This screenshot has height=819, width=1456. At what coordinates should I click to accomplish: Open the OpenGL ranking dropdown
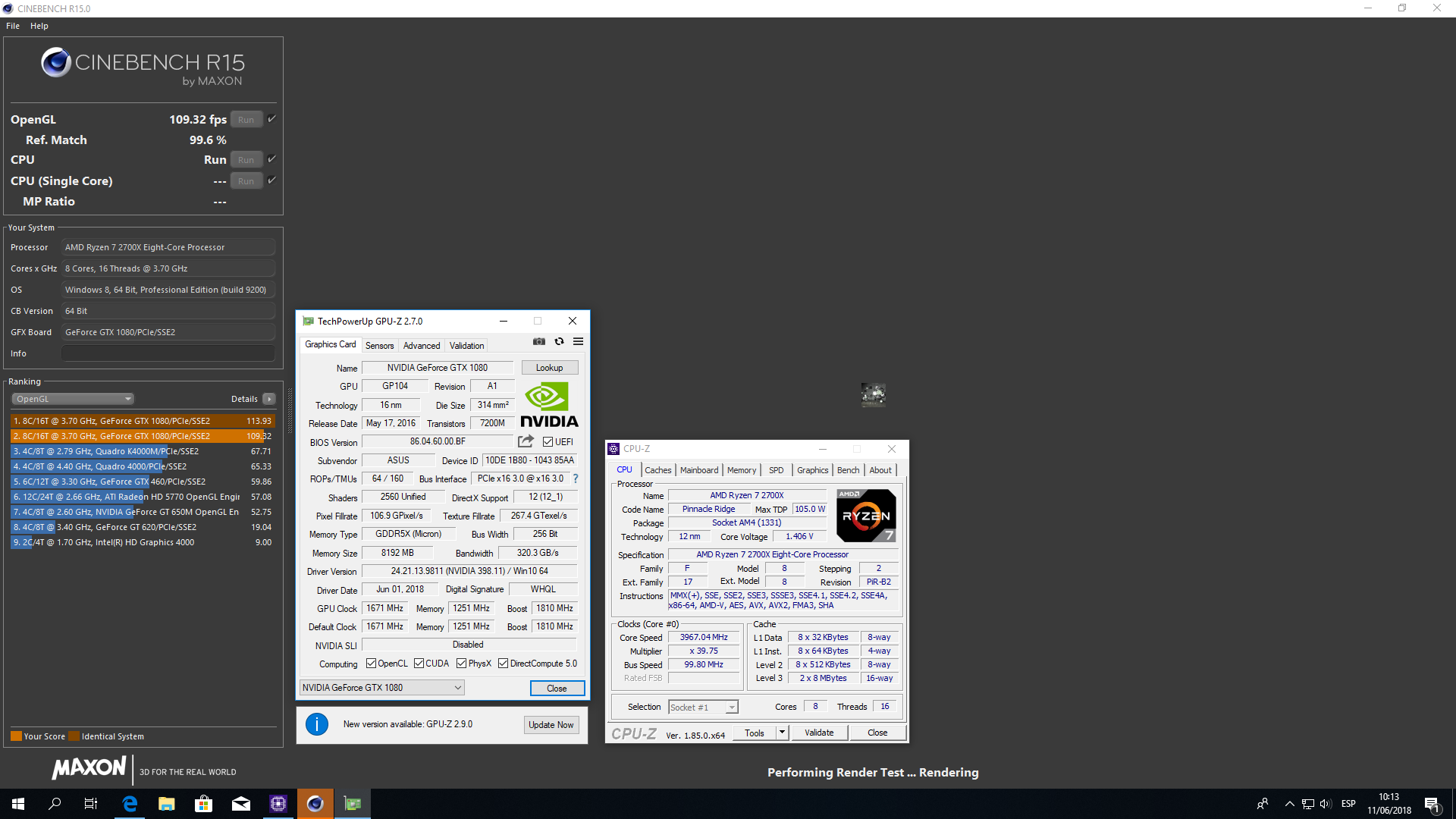click(73, 399)
